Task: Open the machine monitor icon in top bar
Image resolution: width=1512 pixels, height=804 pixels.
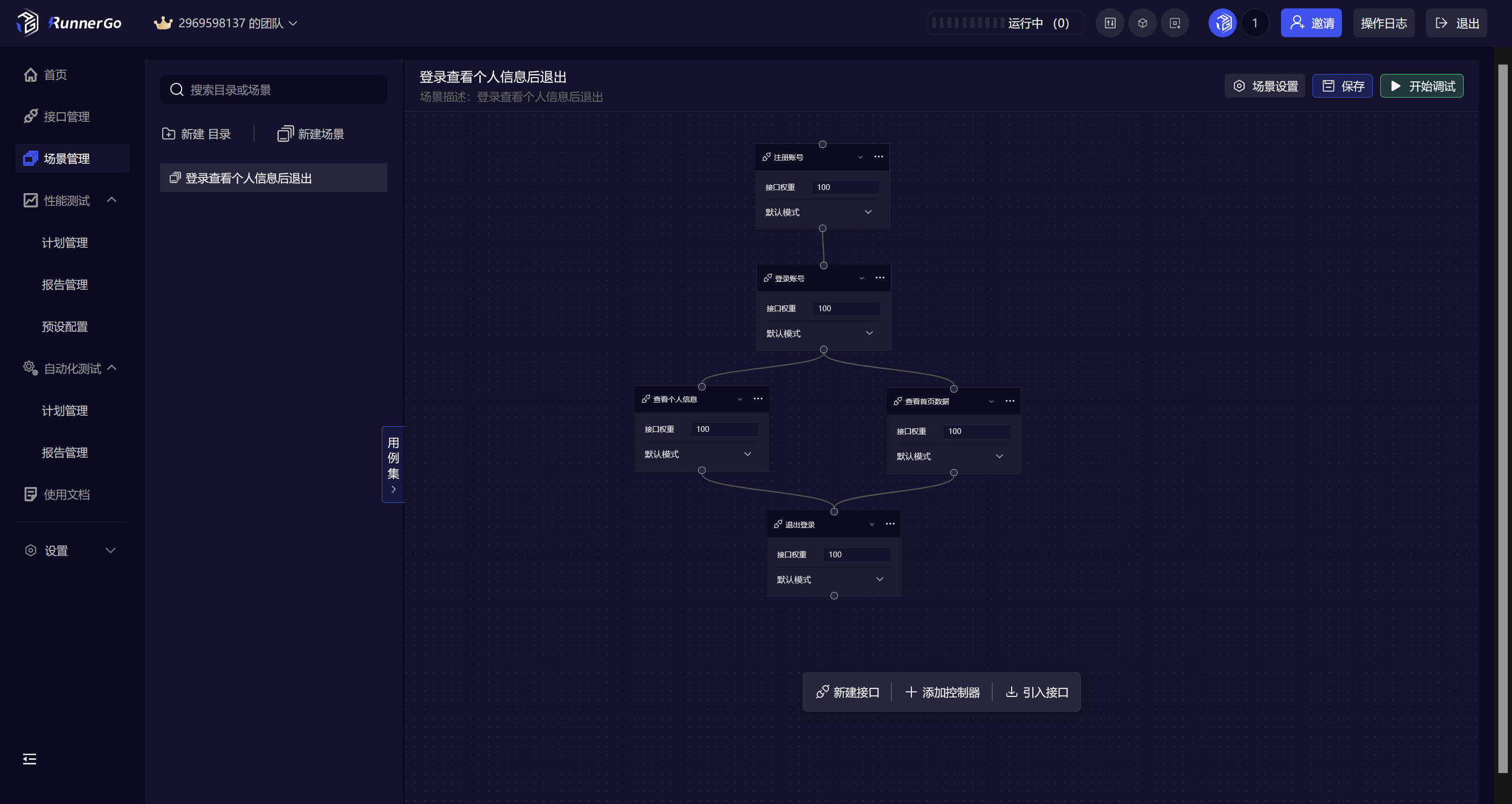Action: click(1174, 23)
